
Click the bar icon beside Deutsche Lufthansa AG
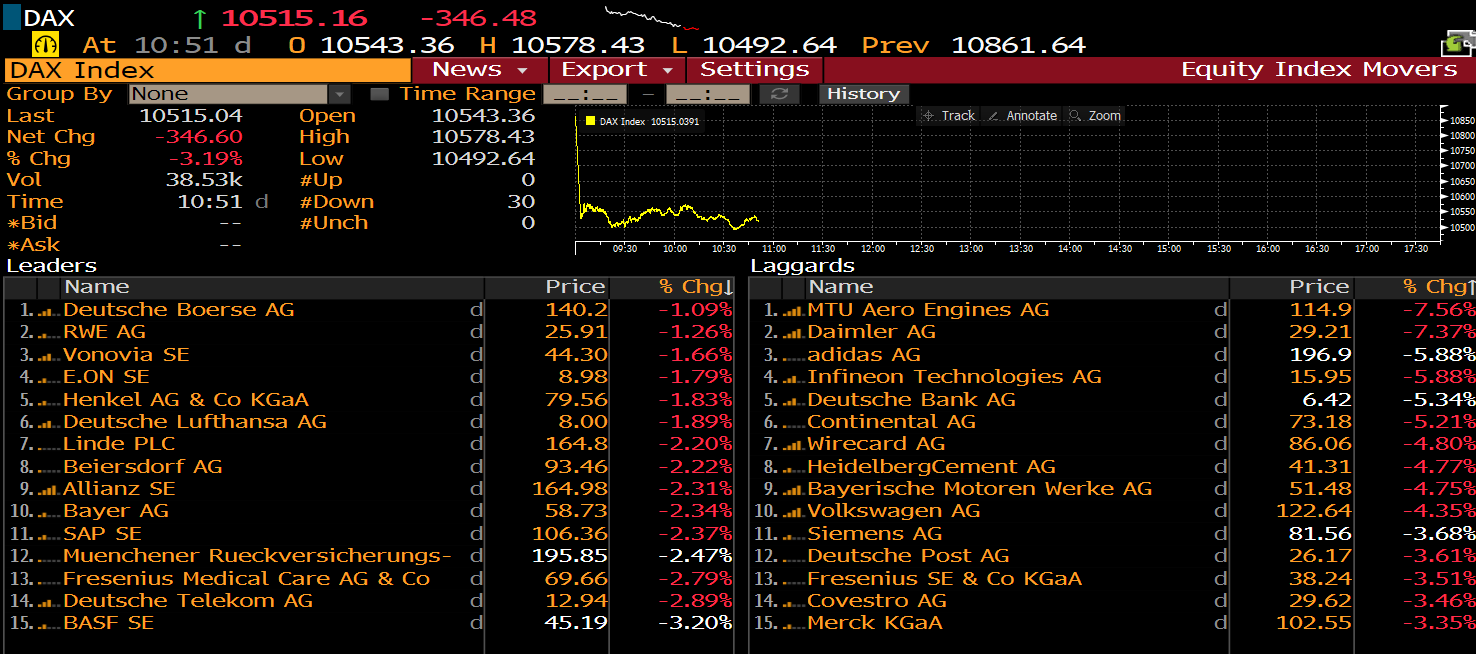click(x=48, y=423)
